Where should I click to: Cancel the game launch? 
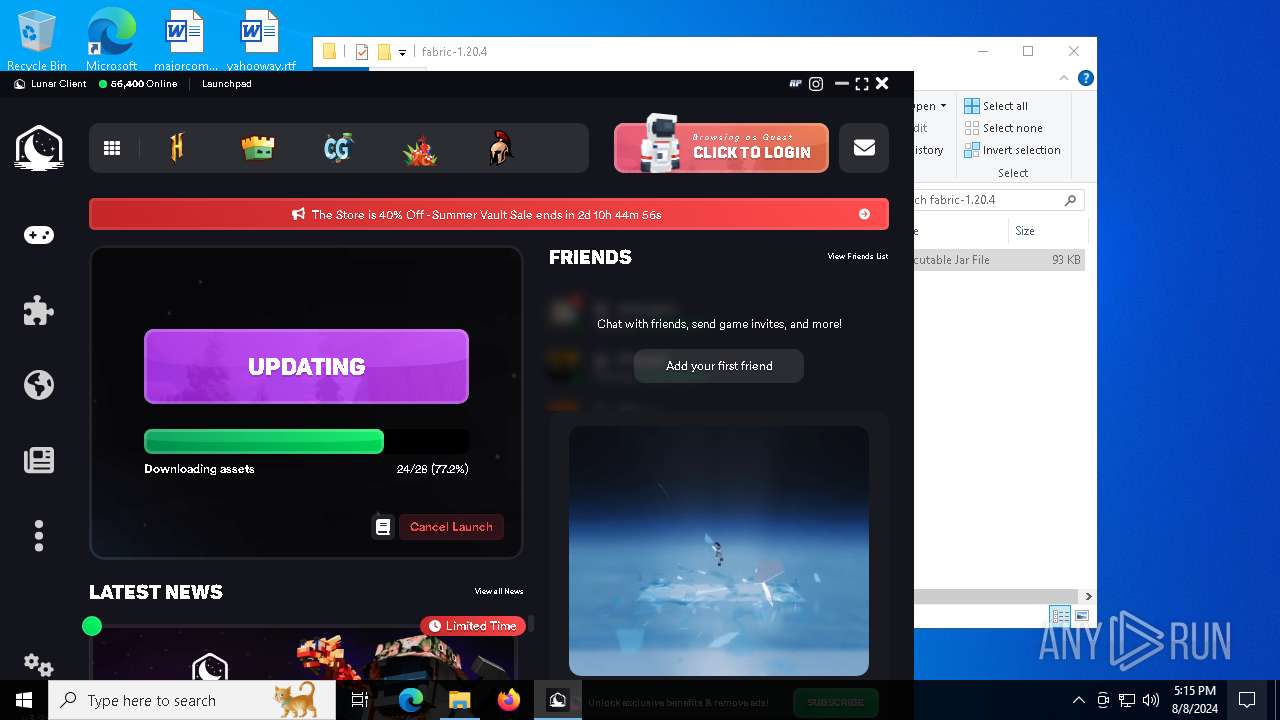click(x=451, y=526)
